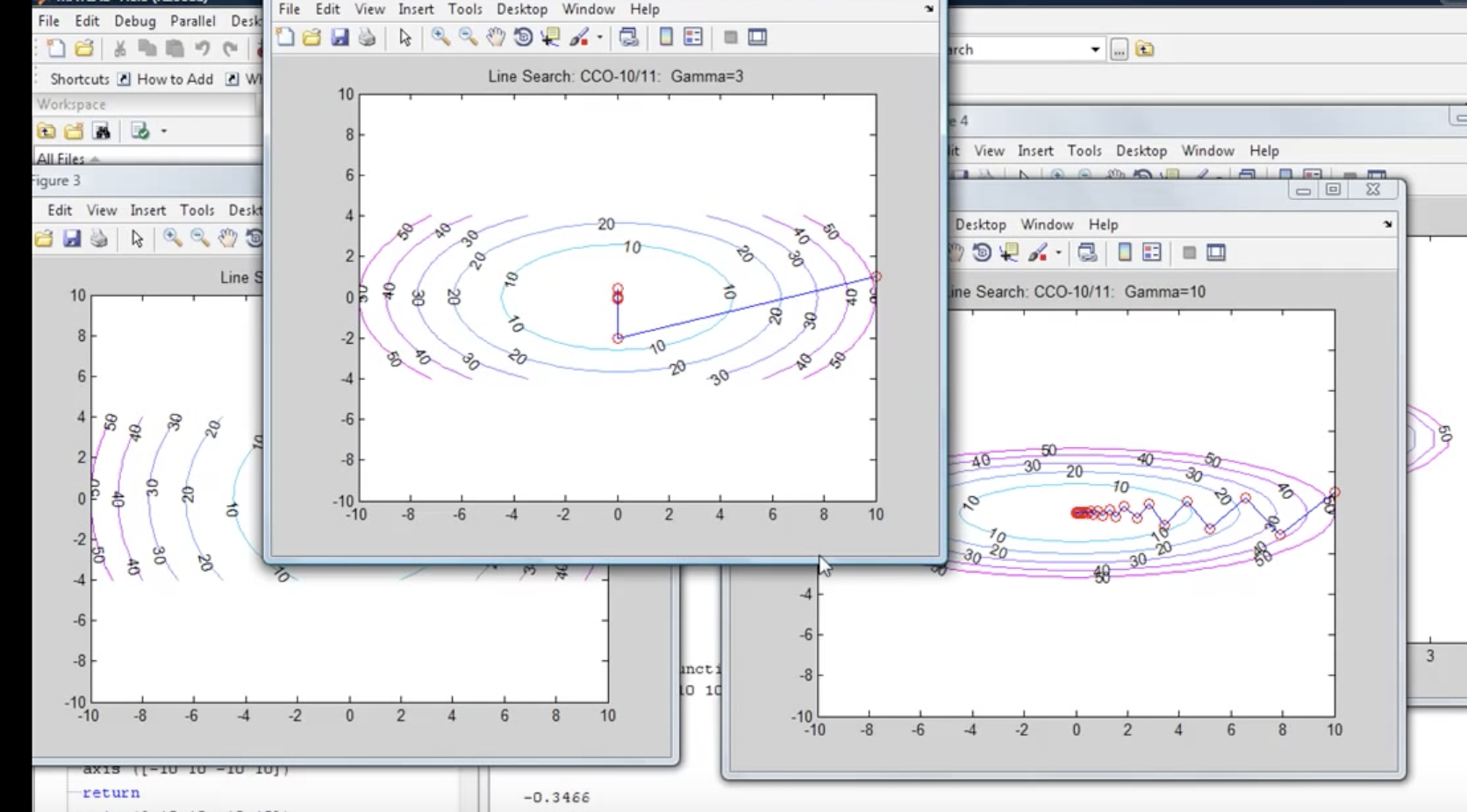Create new folder icon in Current Folder panel
This screenshot has height=812, width=1467.
[74, 132]
